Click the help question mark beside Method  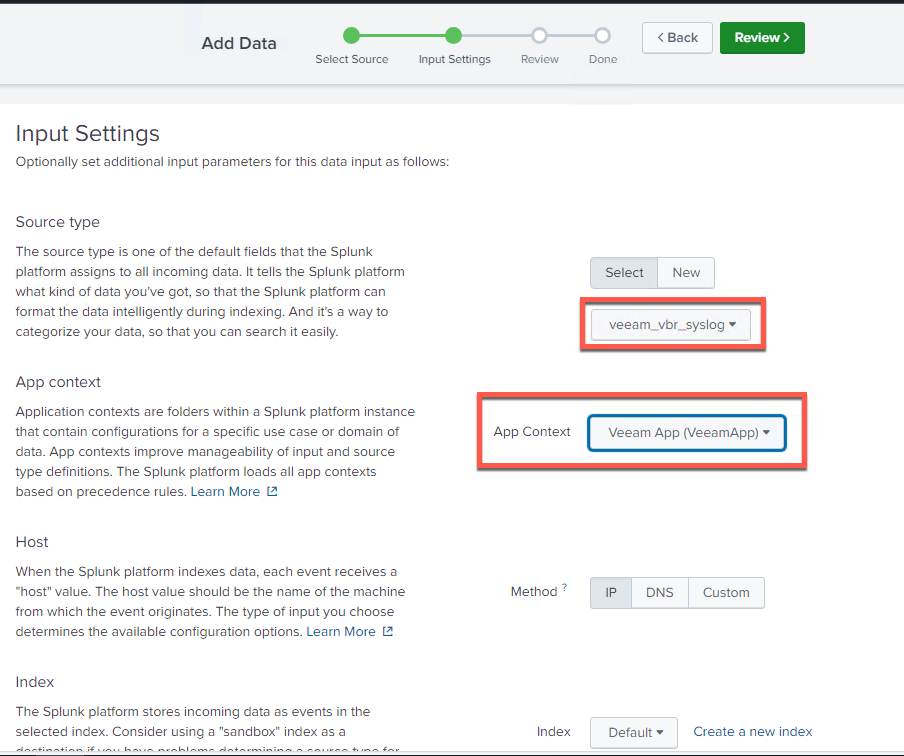(564, 588)
